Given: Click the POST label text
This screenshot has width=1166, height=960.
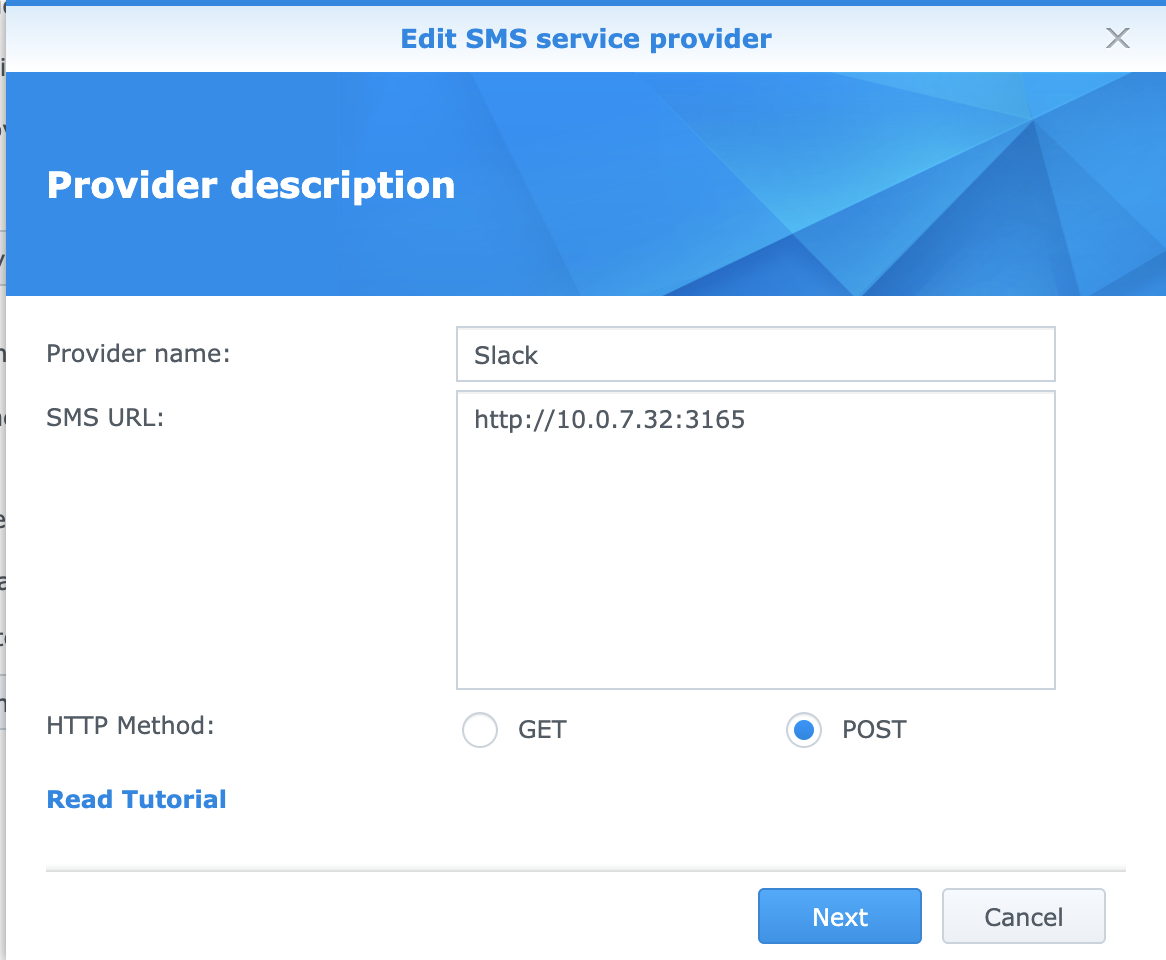Looking at the screenshot, I should tap(874, 730).
